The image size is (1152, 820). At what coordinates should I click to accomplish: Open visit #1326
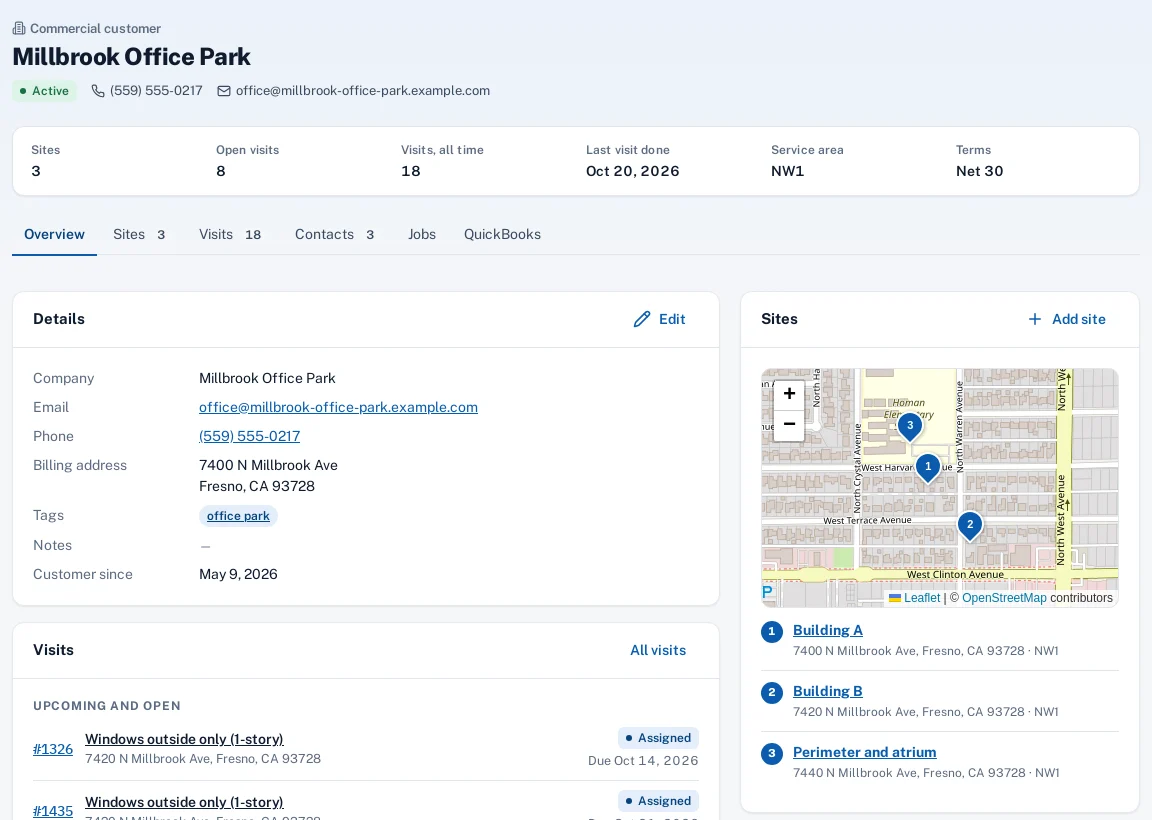tap(53, 749)
